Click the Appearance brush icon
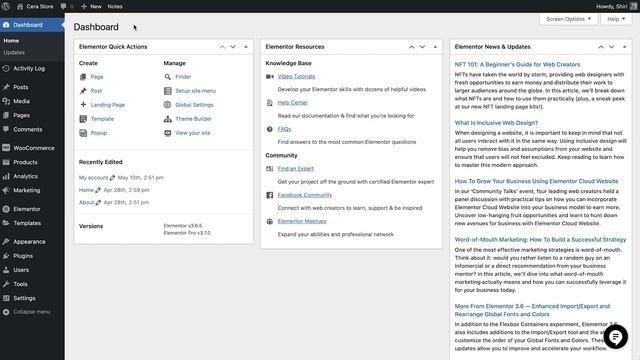 (6, 242)
